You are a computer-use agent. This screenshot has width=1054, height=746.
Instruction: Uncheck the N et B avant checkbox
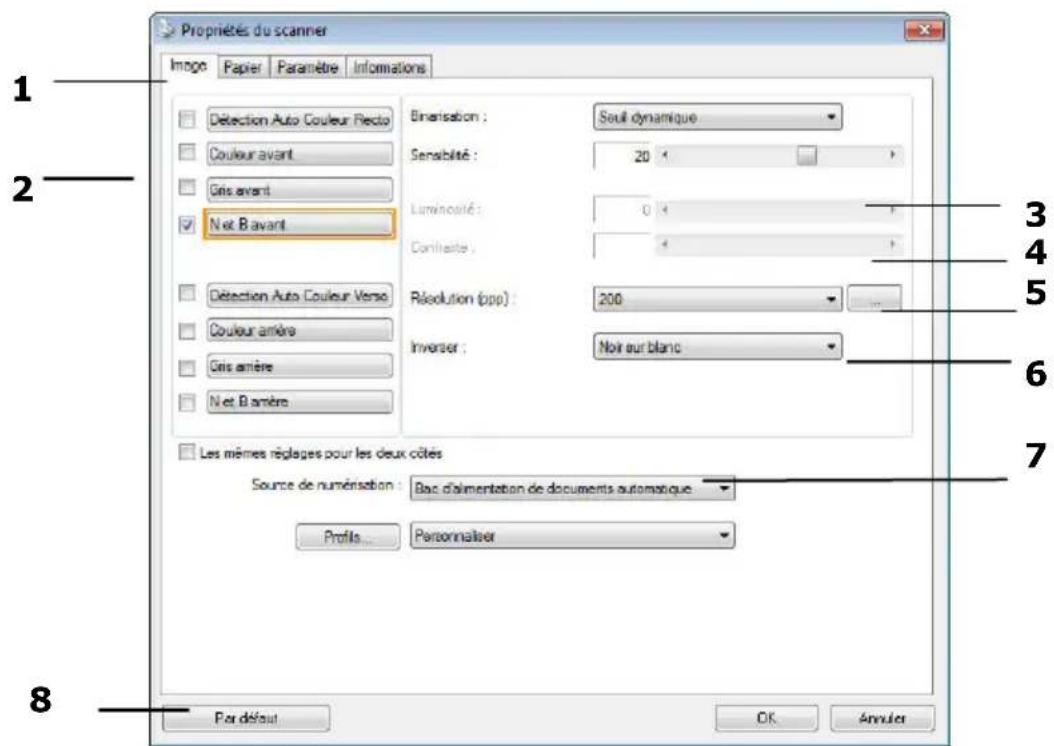[x=187, y=224]
